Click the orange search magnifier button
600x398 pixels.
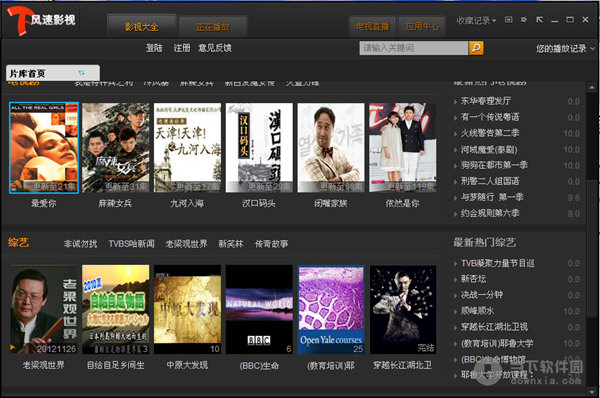[476, 48]
